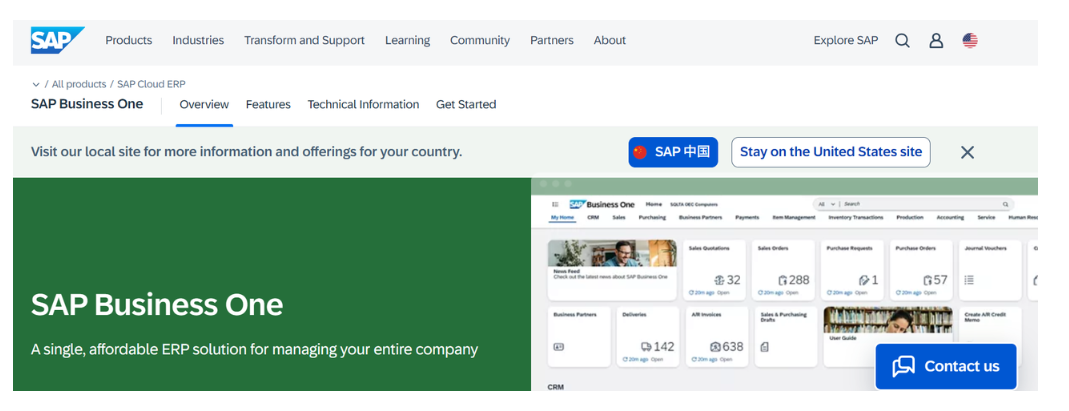Expand Transform and Support menu

(304, 41)
